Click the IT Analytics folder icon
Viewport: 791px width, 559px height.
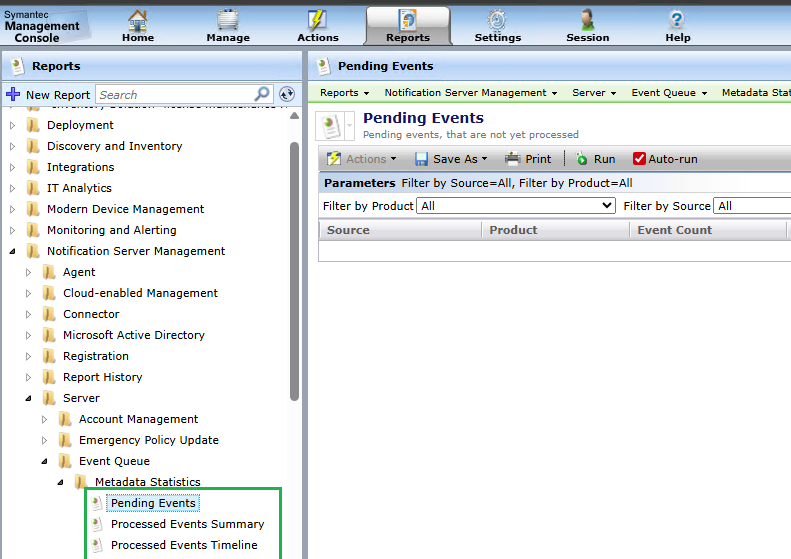click(x=33, y=188)
